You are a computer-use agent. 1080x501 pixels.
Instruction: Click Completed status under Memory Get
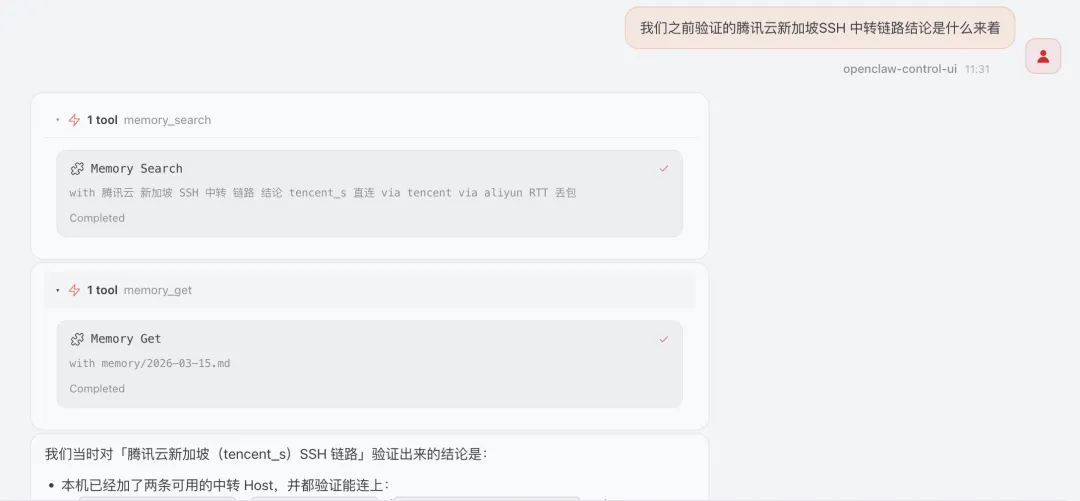tap(97, 389)
